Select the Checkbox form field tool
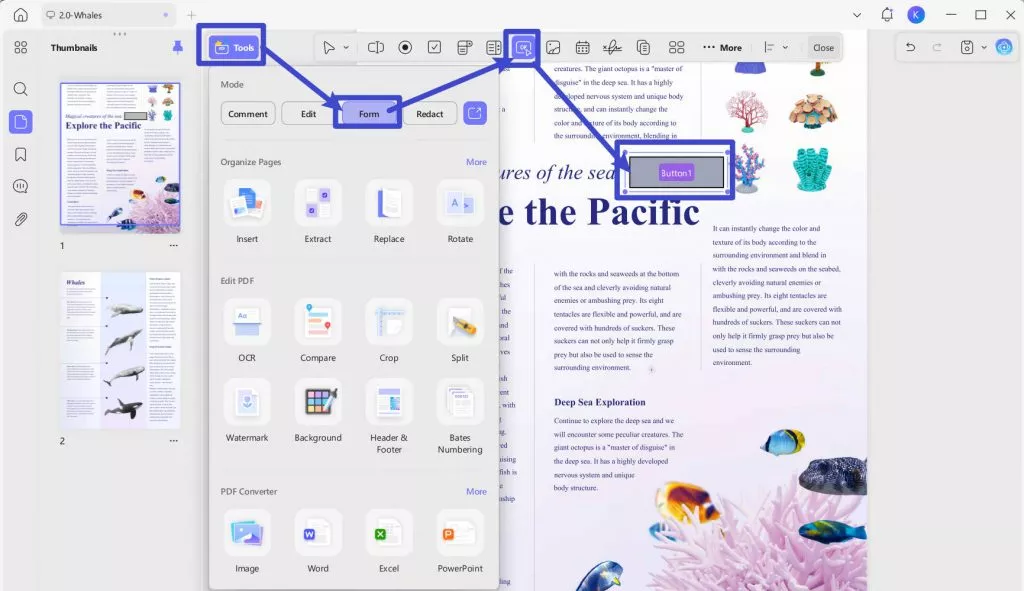Image resolution: width=1024 pixels, height=591 pixels. tap(434, 47)
